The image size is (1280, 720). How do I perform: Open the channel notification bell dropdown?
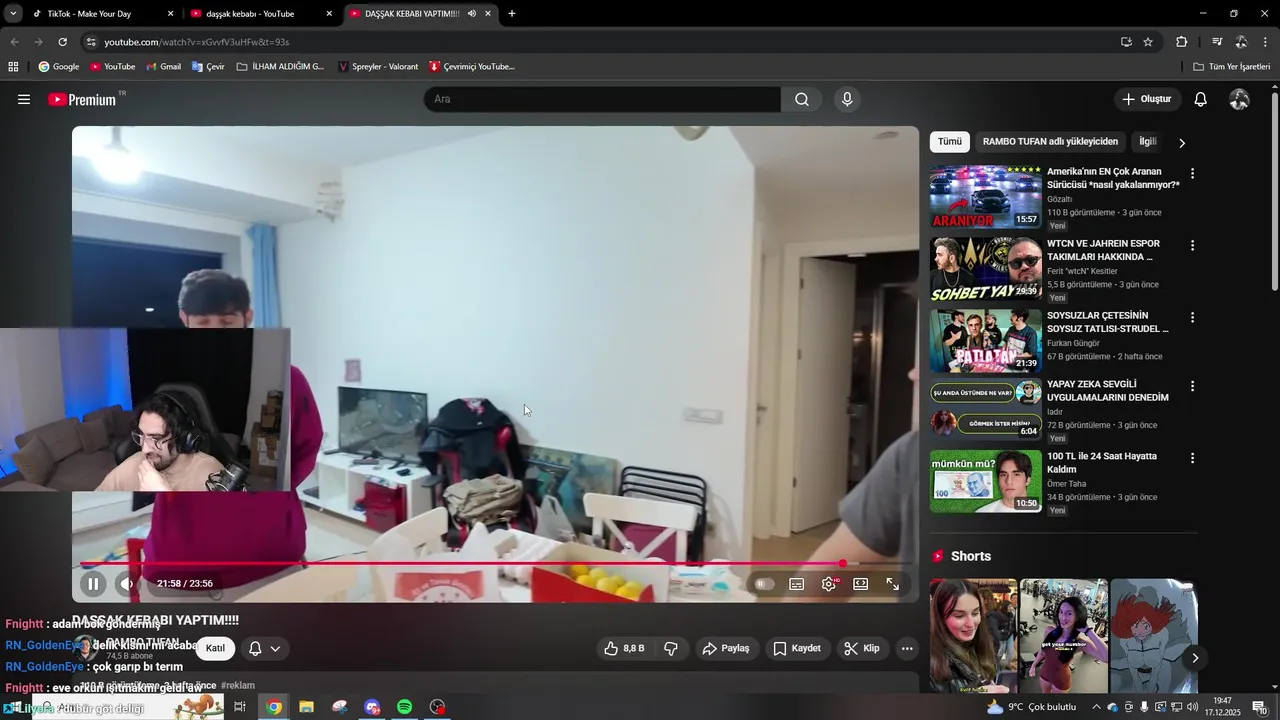265,648
